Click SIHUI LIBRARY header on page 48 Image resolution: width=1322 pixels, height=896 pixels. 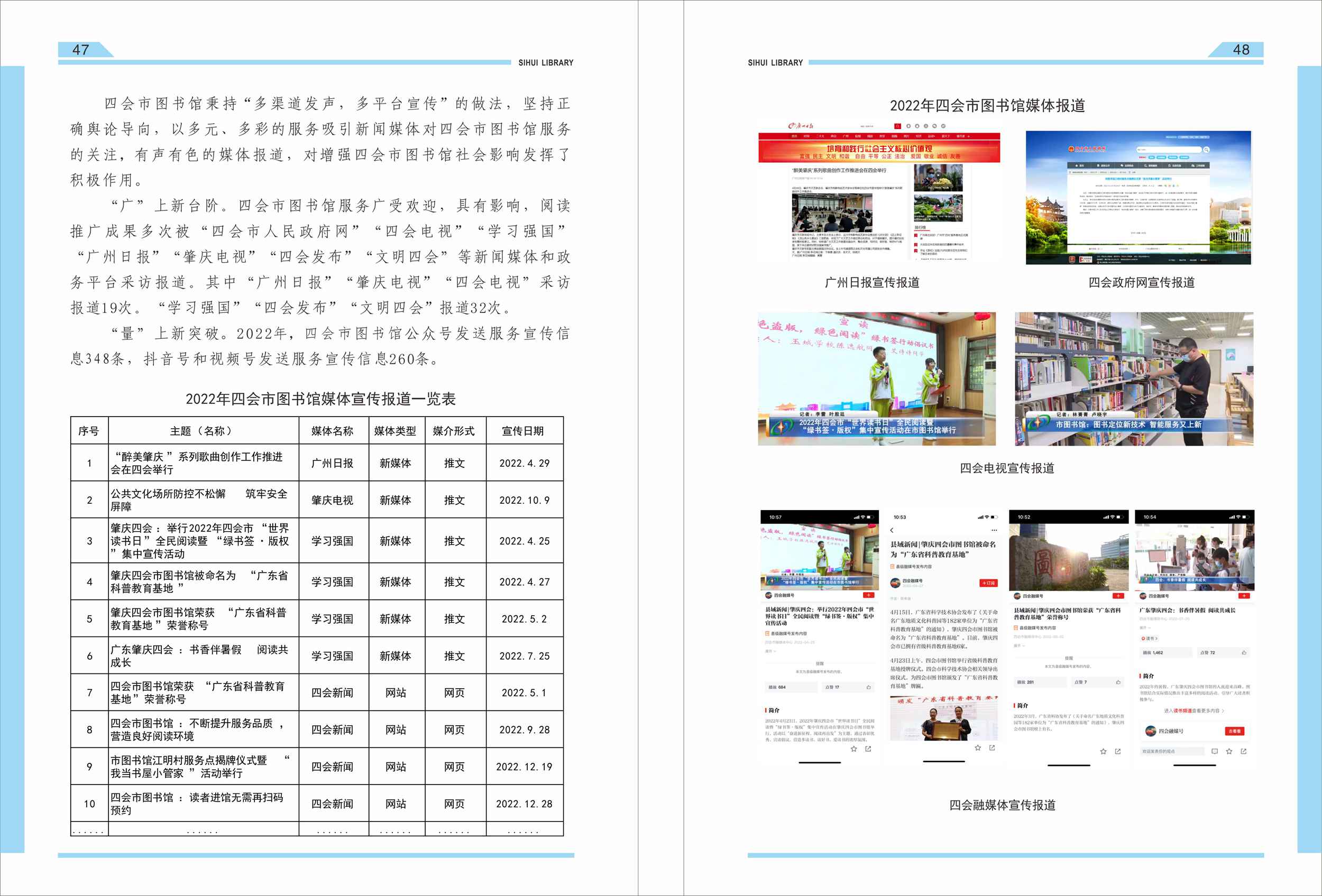coord(775,62)
